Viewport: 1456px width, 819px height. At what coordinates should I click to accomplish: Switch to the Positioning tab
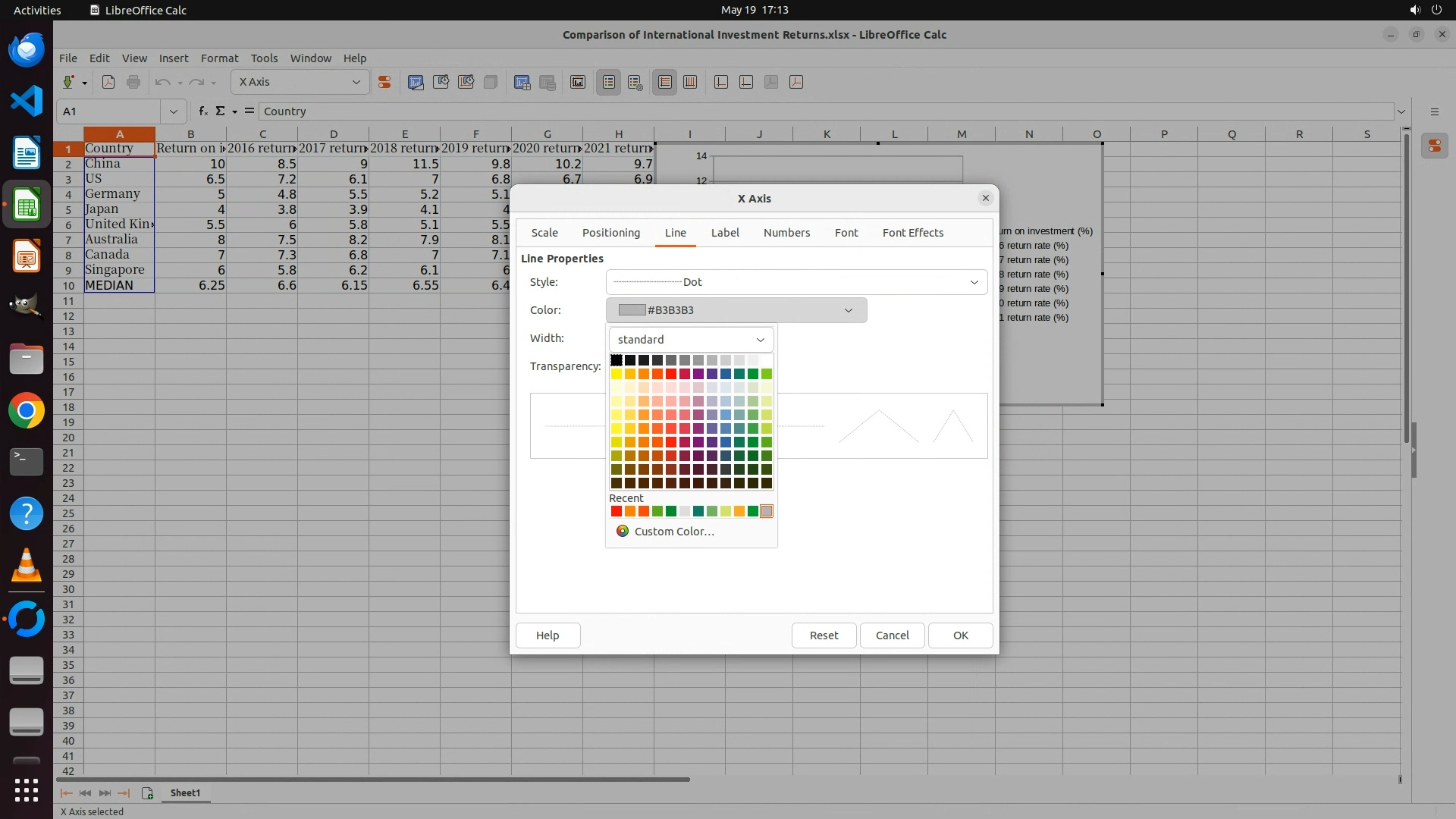[610, 233]
